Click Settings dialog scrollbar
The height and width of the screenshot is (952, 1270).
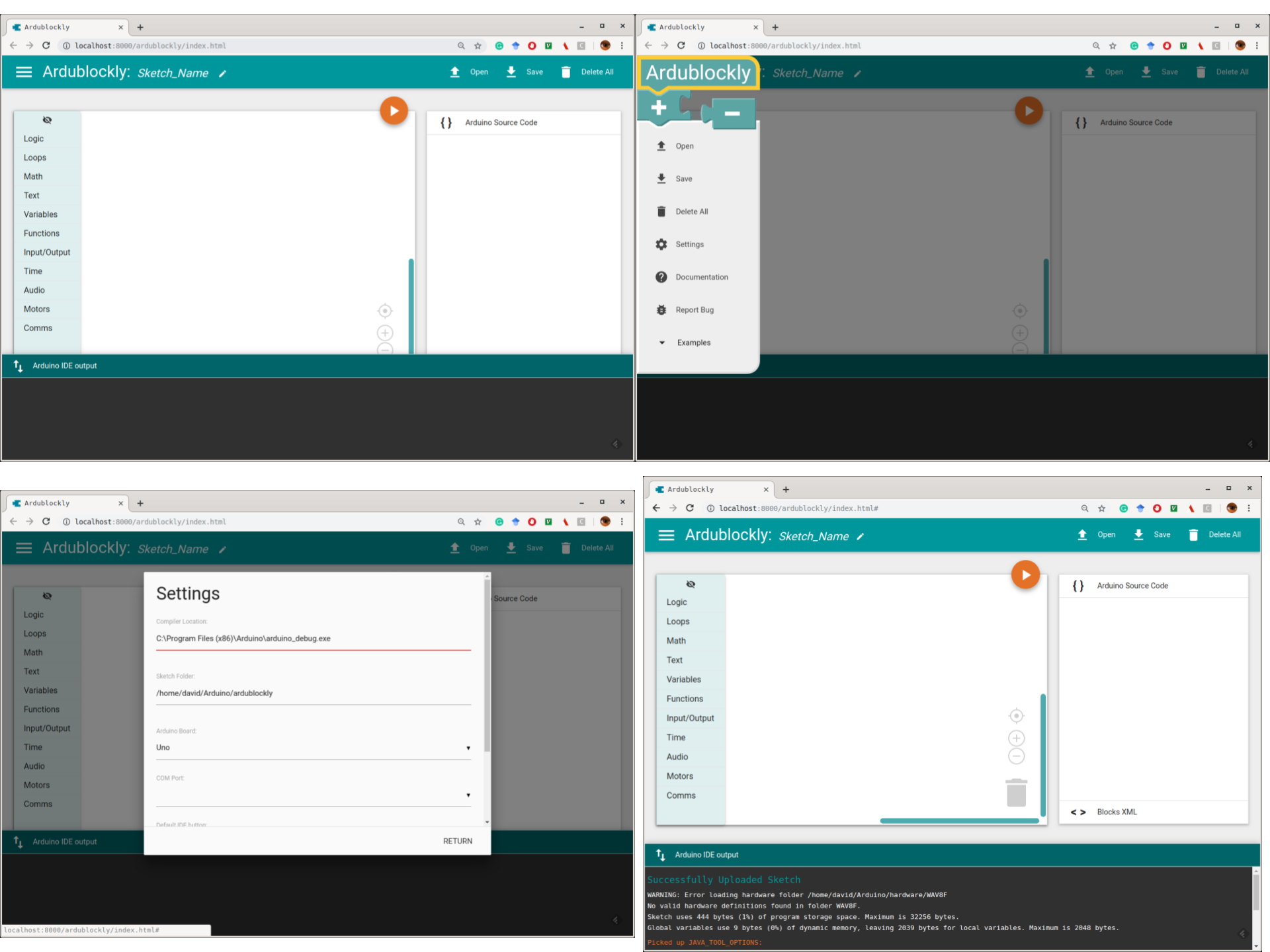pyautogui.click(x=487, y=665)
